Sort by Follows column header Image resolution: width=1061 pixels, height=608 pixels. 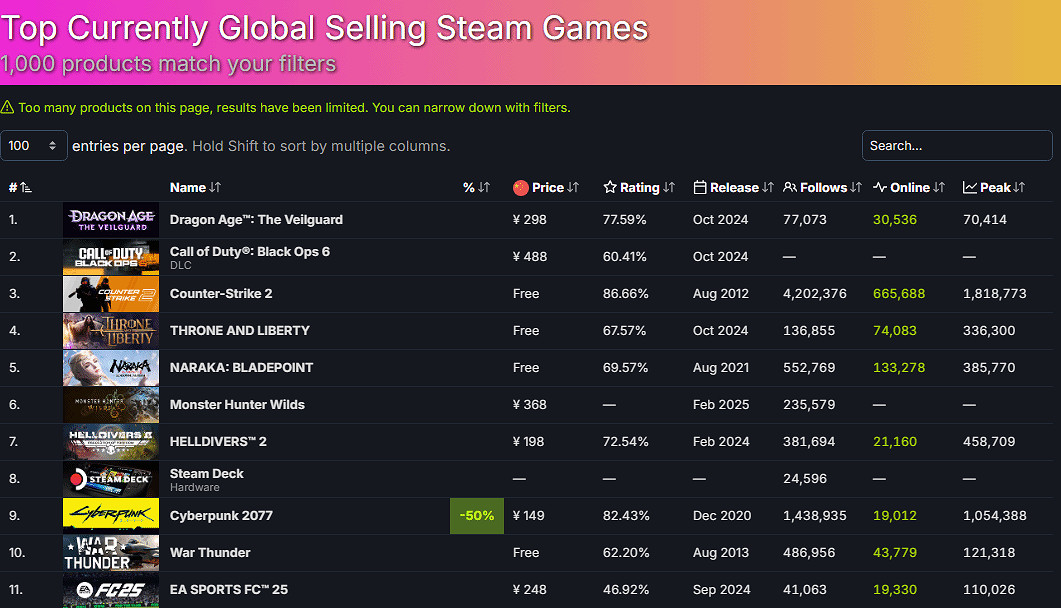[x=822, y=187]
